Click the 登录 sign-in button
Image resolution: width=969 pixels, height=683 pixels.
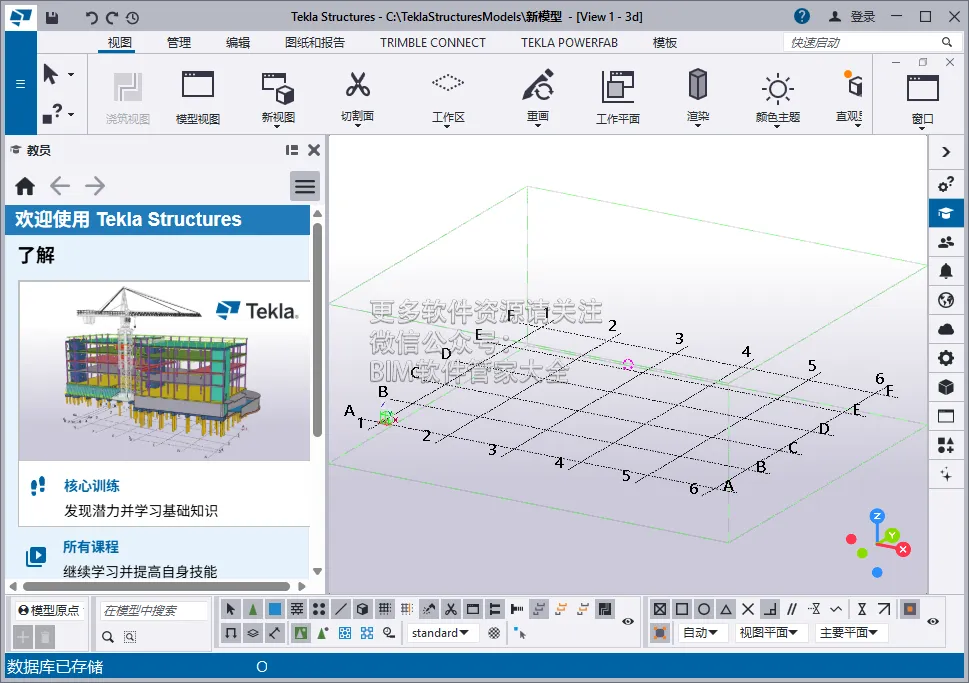pos(852,17)
